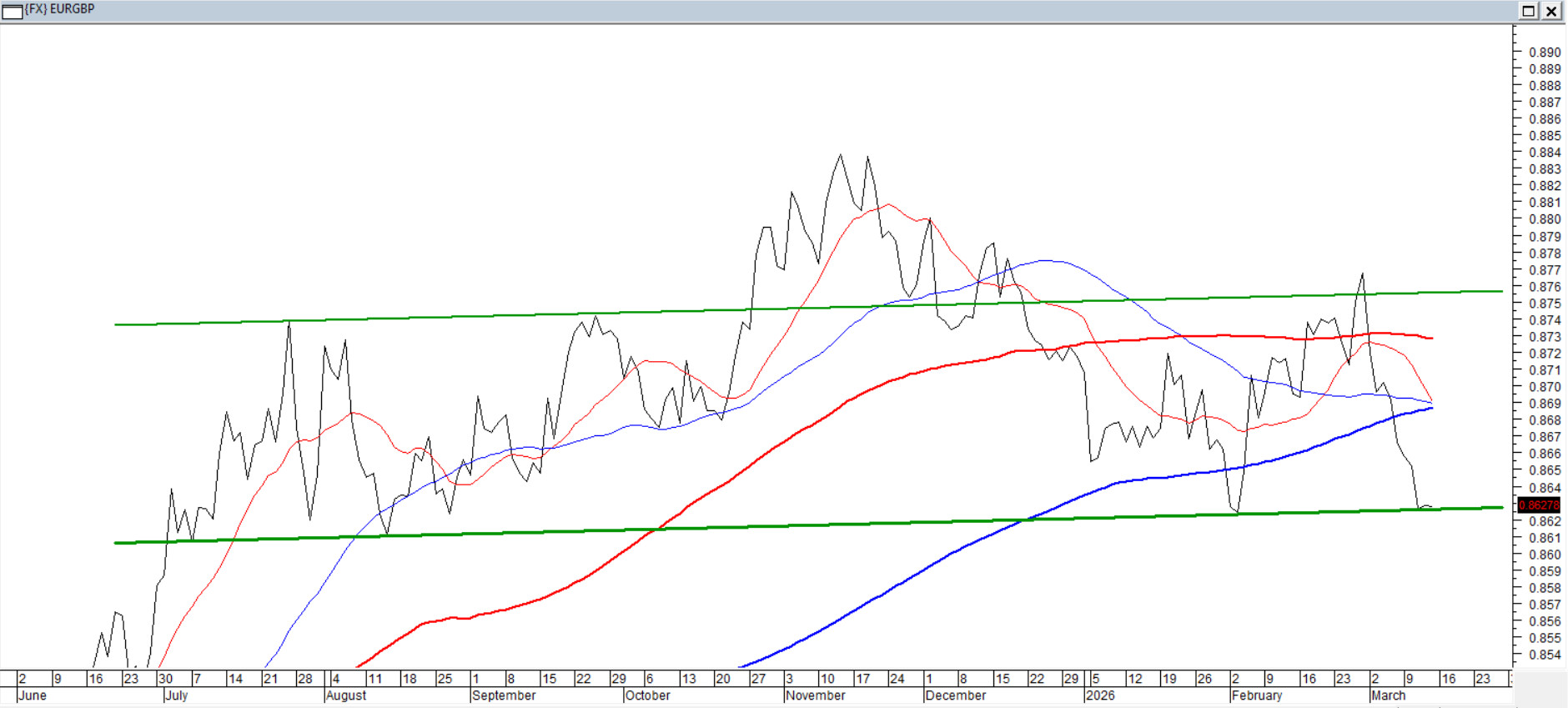
Task: Click the {FX} EURGBP title text
Action: [60, 9]
